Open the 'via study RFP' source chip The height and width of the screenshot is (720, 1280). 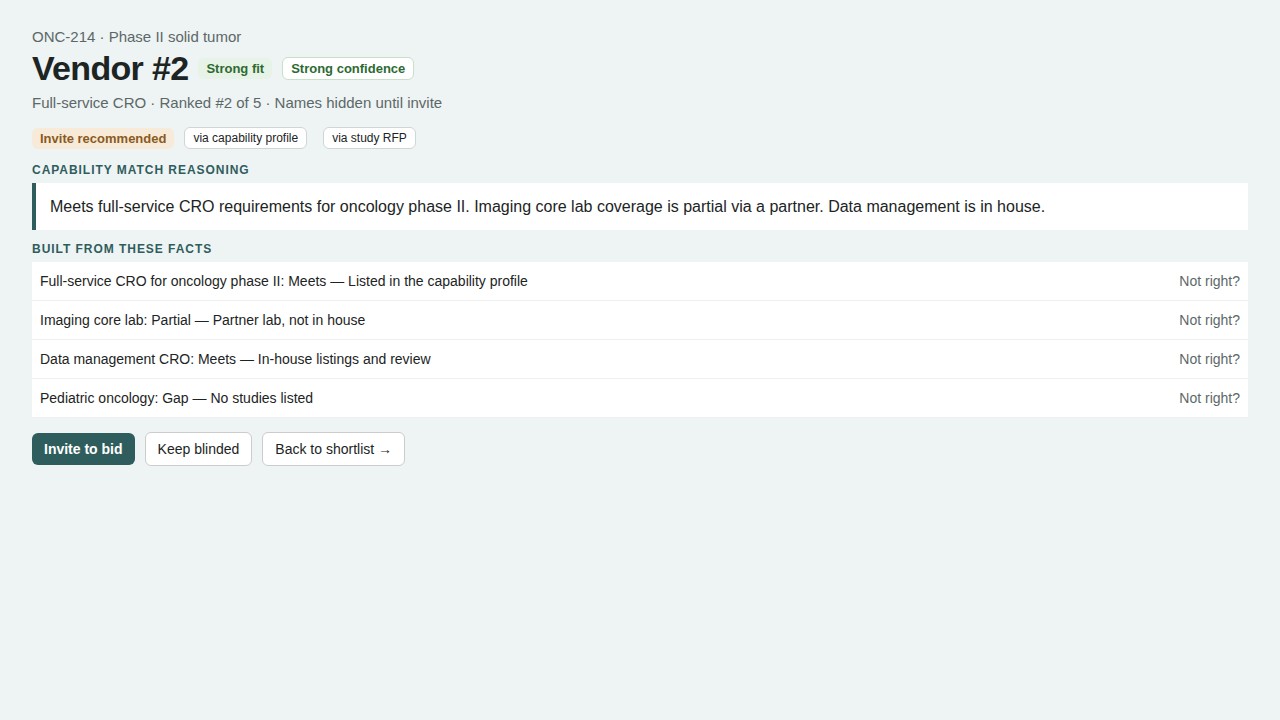[x=369, y=138]
